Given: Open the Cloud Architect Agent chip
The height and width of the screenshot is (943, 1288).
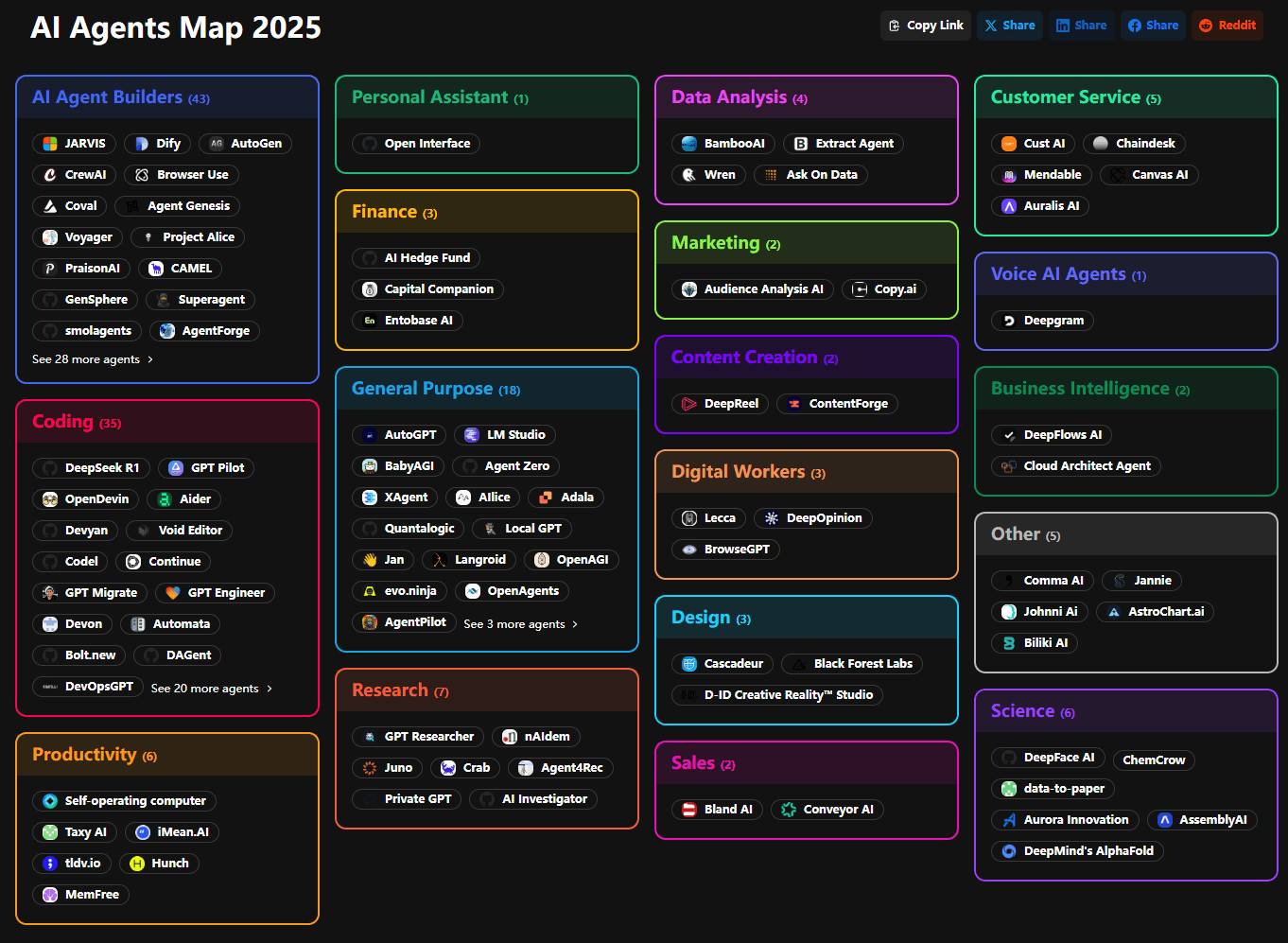Looking at the screenshot, I should point(1076,466).
